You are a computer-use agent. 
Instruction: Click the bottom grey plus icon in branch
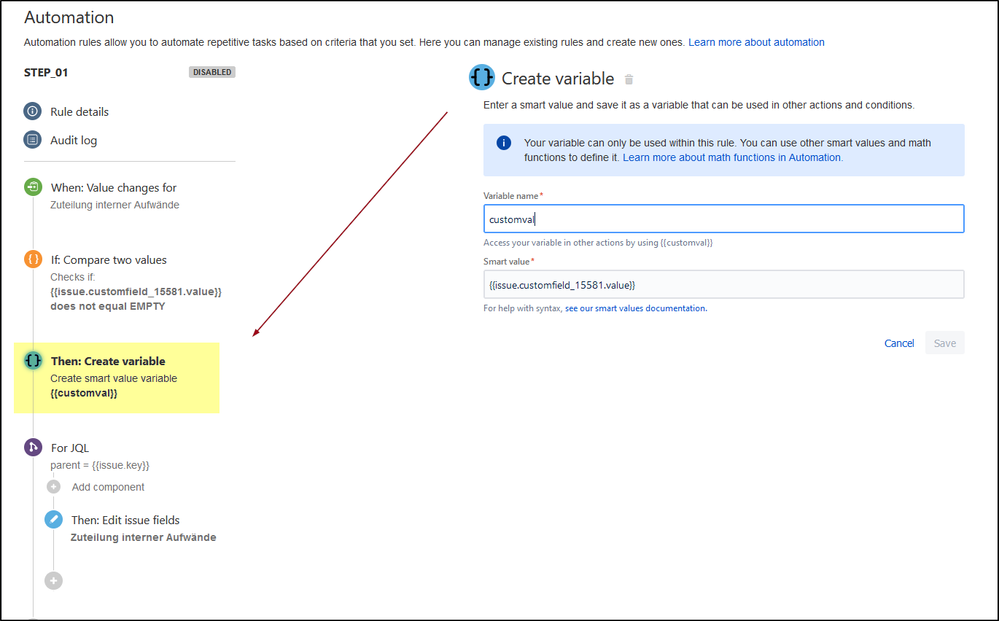(54, 581)
